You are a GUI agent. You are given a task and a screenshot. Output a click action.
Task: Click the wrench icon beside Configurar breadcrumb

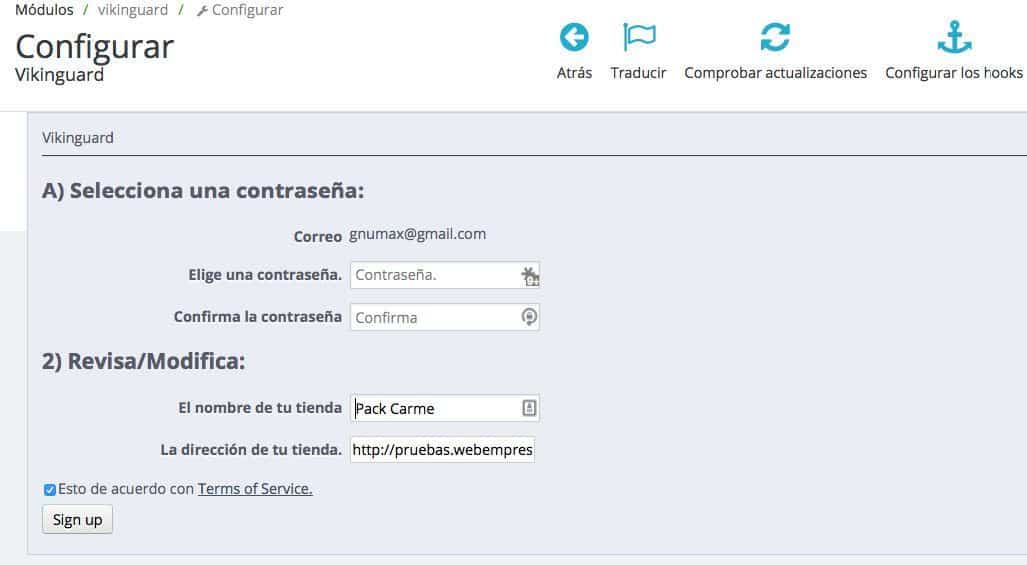(x=202, y=10)
